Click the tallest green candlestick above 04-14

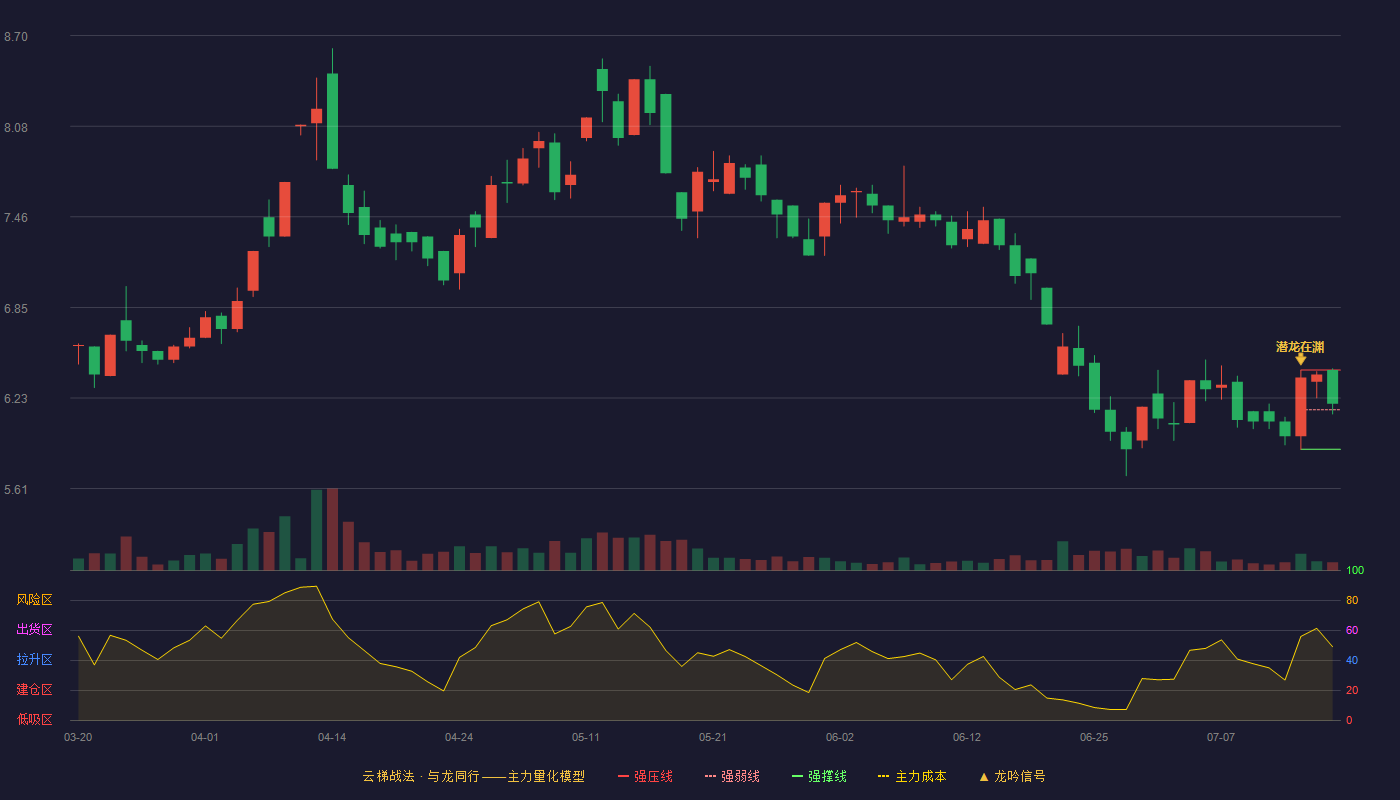point(332,121)
